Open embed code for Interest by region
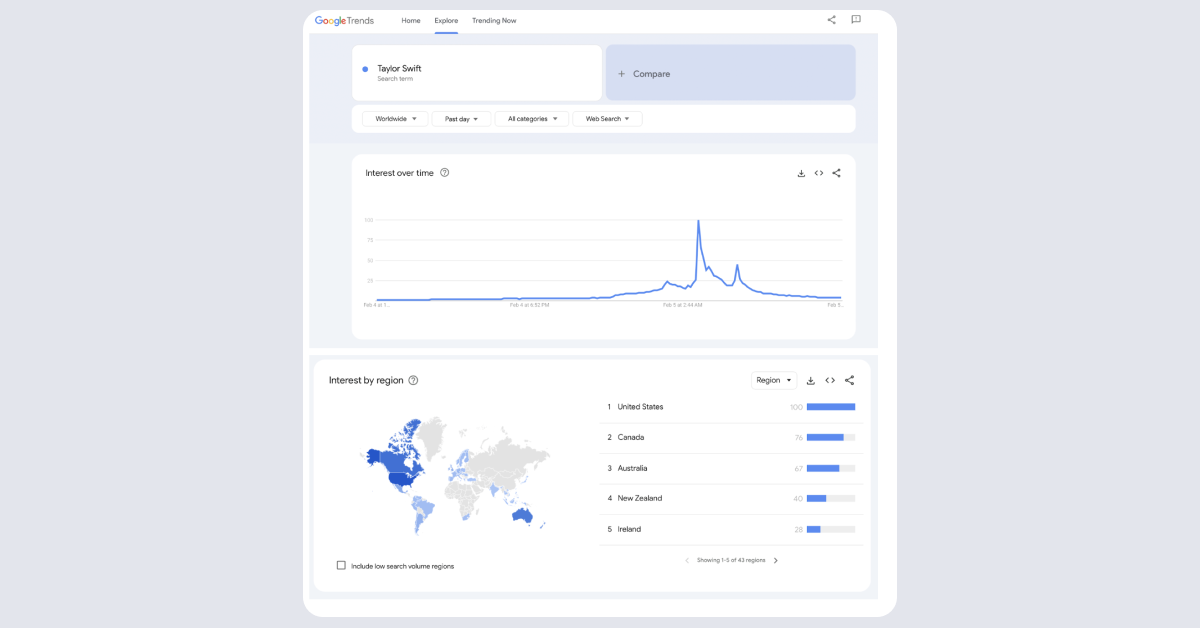1200x628 pixels. tap(830, 380)
